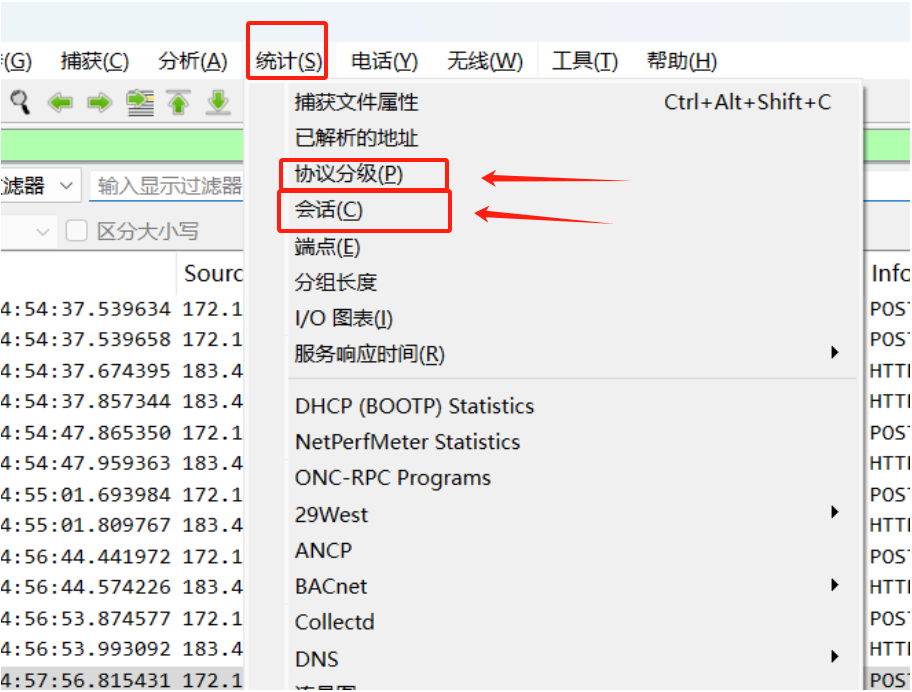912x692 pixels.
Task: Open the 分析(A) menu
Action: 193,60
